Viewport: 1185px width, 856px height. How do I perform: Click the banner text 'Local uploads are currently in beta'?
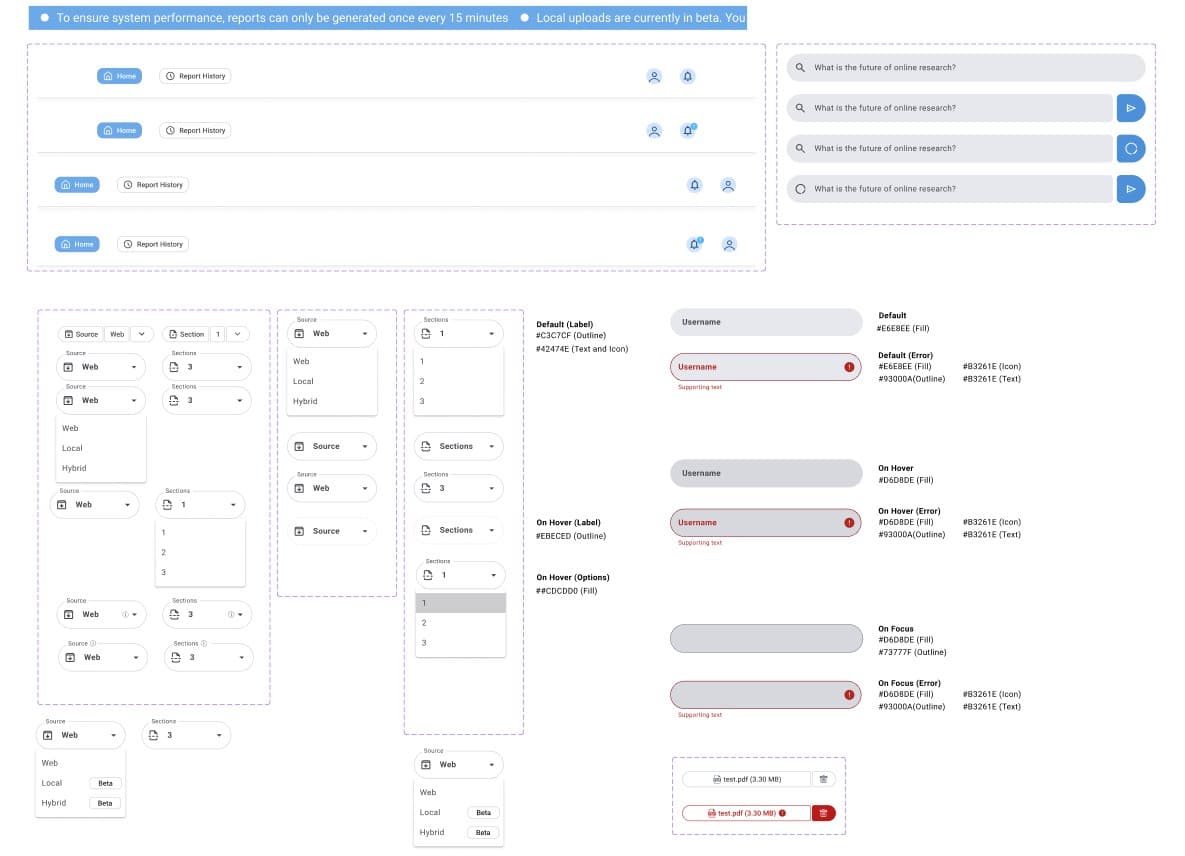point(627,17)
